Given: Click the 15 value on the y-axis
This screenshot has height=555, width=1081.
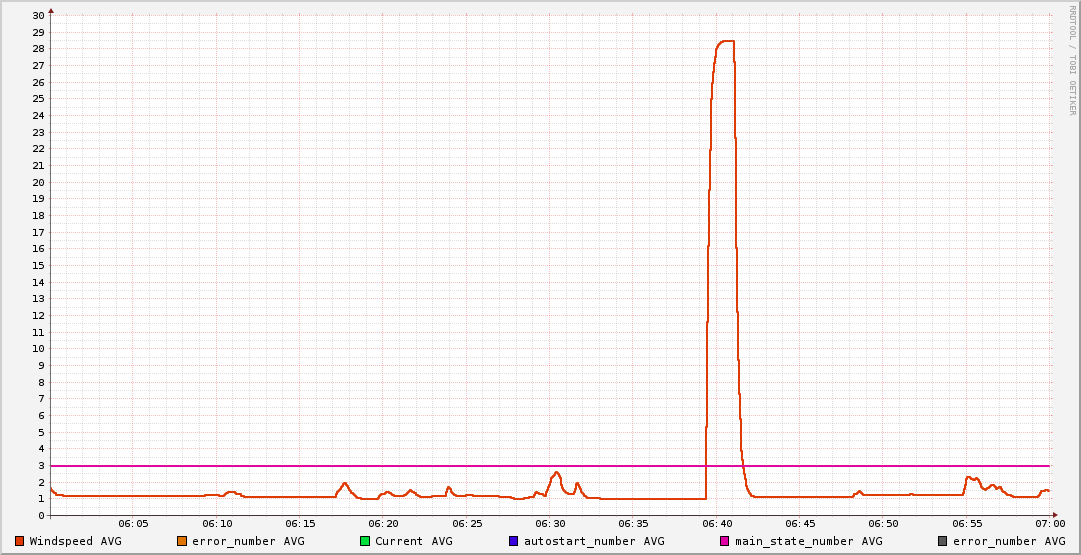Looking at the screenshot, I should click(x=38, y=266).
